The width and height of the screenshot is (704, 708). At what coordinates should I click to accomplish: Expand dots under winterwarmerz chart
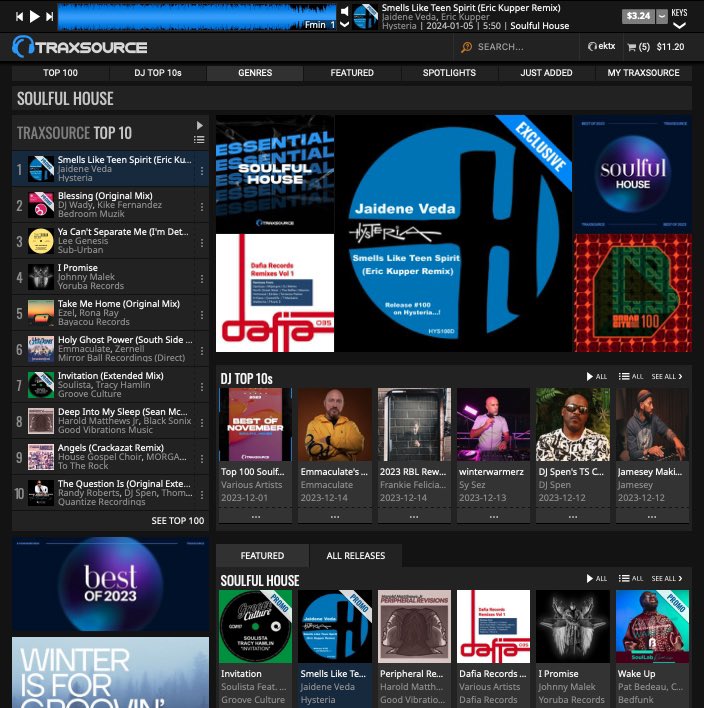point(494,517)
